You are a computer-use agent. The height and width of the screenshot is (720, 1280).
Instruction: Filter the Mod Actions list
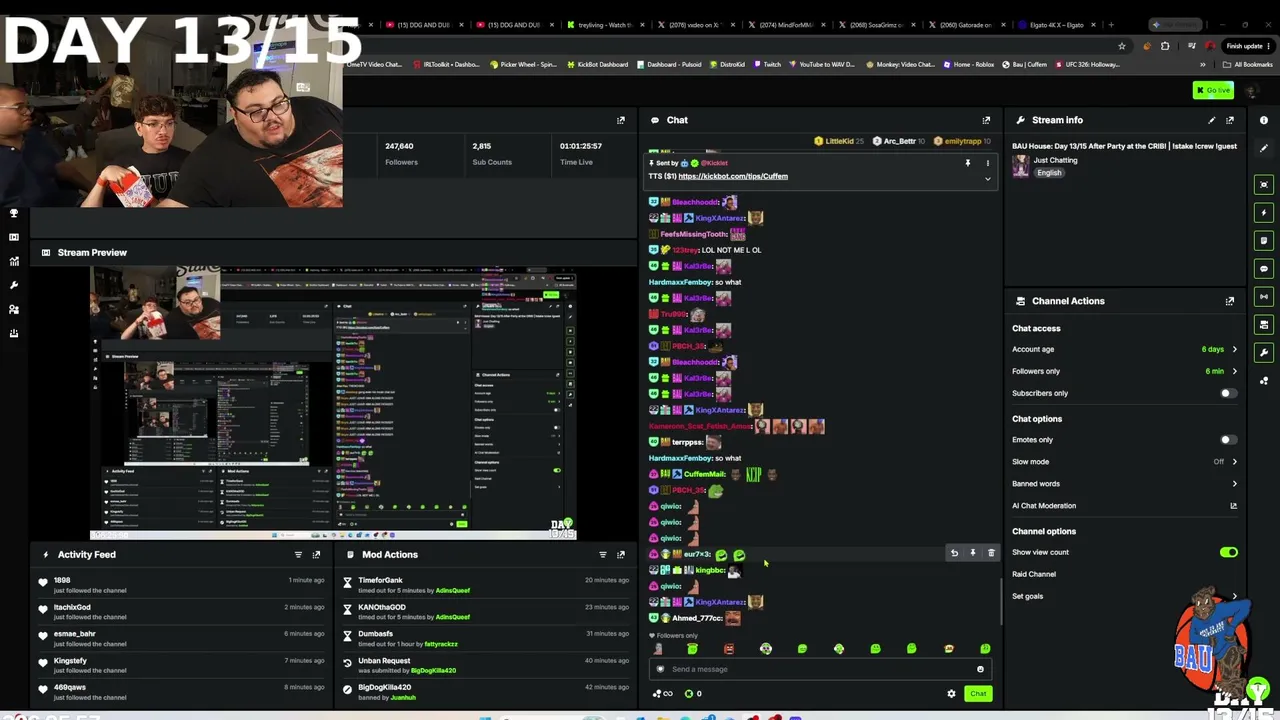pyautogui.click(x=602, y=555)
